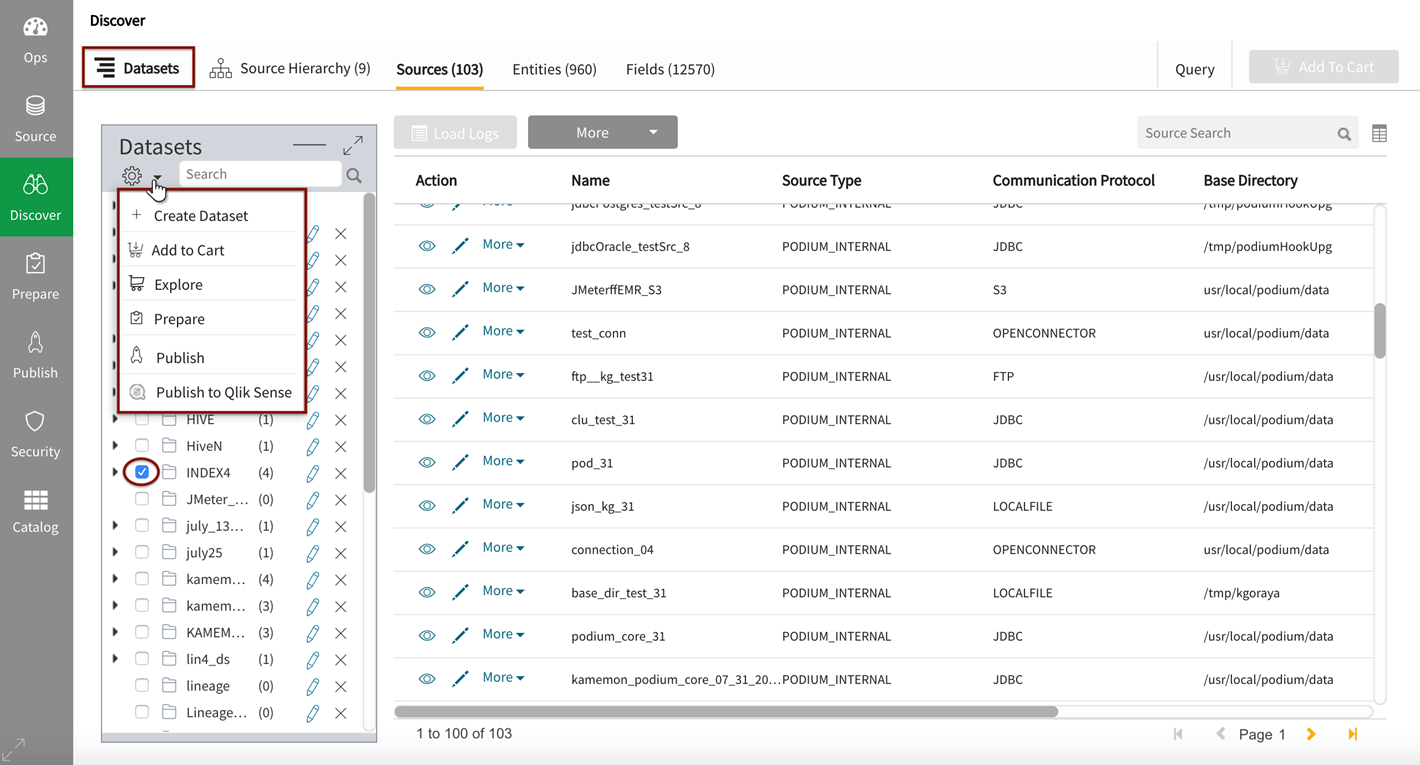Switch to the Entities (960) tab
Screen dimensions: 1420x765
554,69
